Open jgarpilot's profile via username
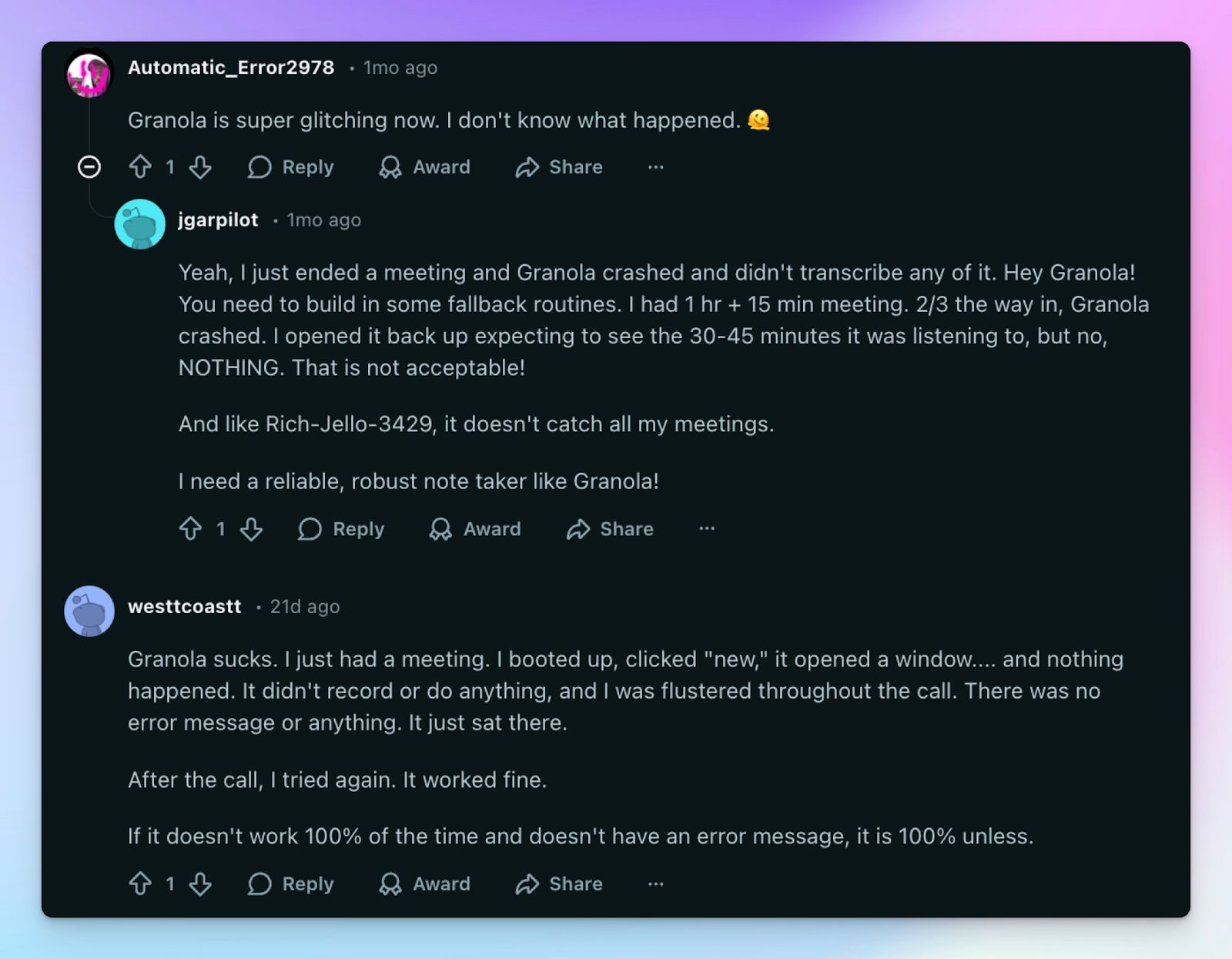The width and height of the screenshot is (1232, 959). coord(218,220)
